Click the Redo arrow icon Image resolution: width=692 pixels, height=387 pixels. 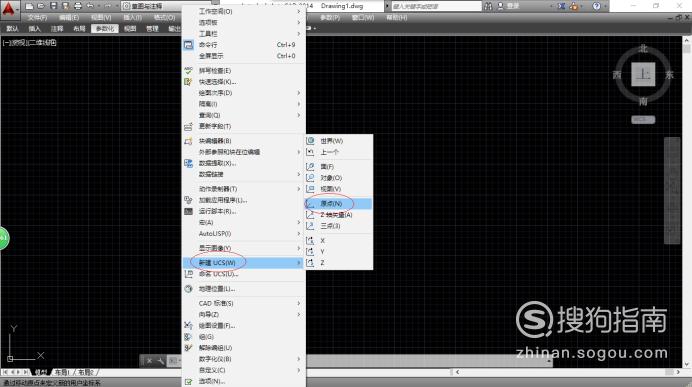click(x=107, y=6)
